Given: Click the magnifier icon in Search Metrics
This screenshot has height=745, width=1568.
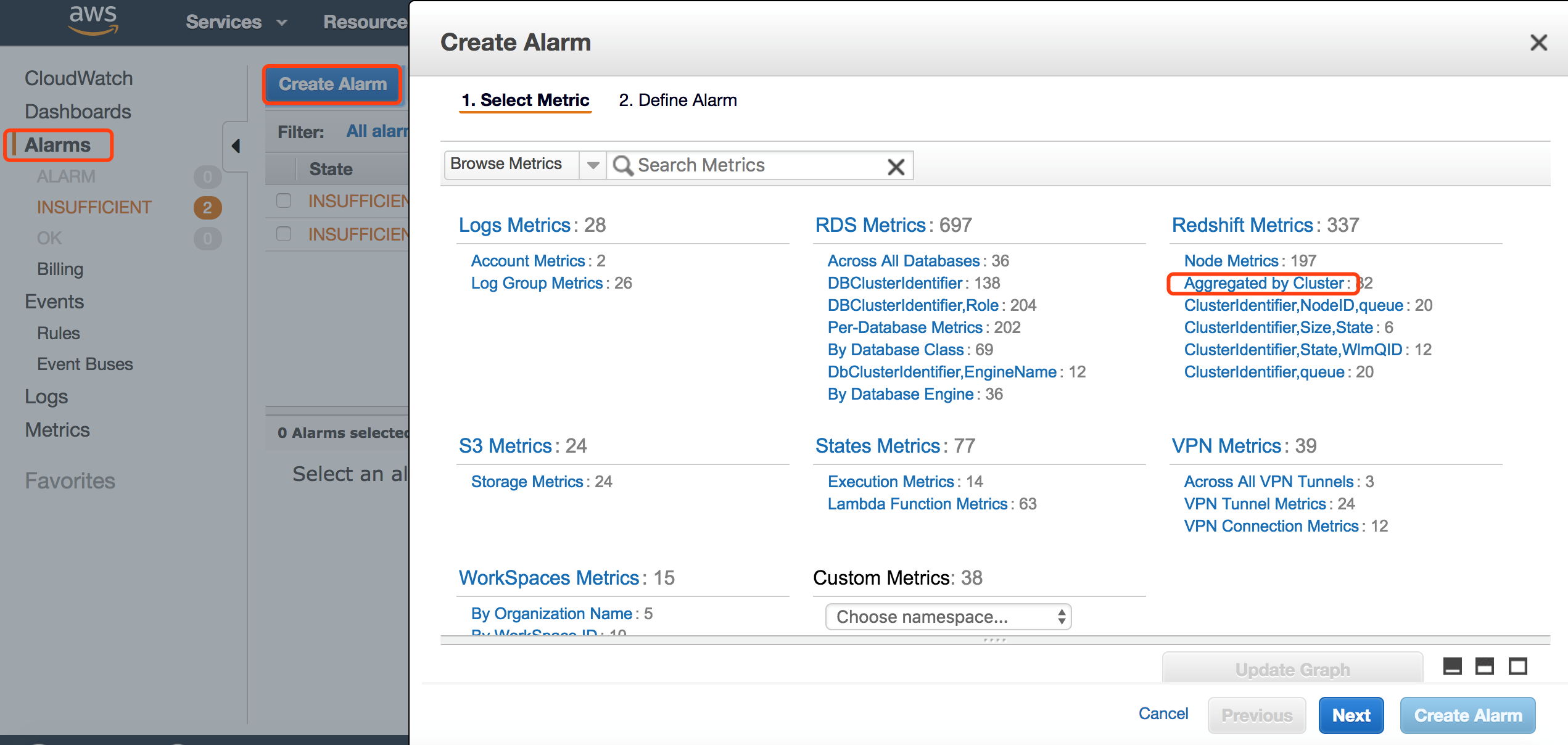Looking at the screenshot, I should tap(622, 165).
